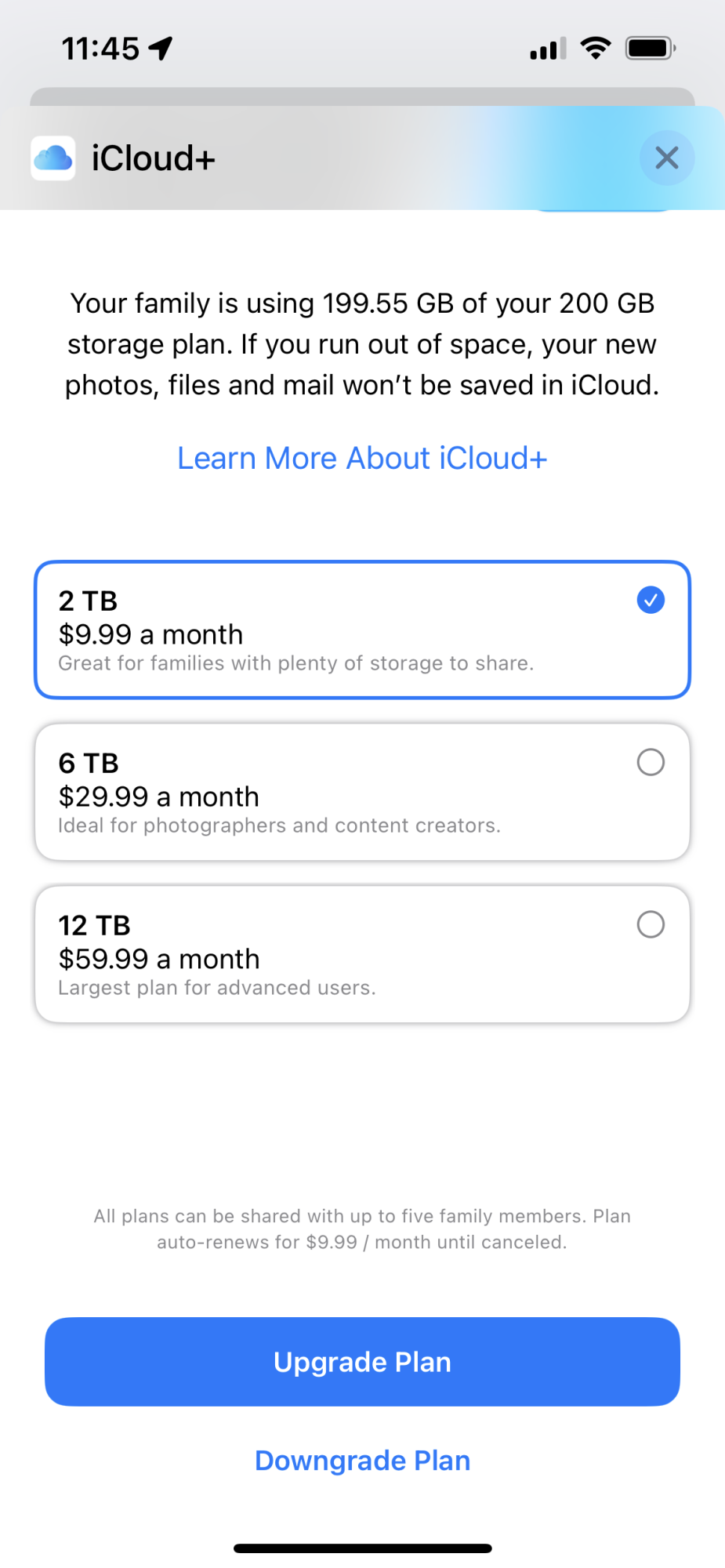Choose the $59.99 a month plan card
The image size is (725, 1568).
362,954
